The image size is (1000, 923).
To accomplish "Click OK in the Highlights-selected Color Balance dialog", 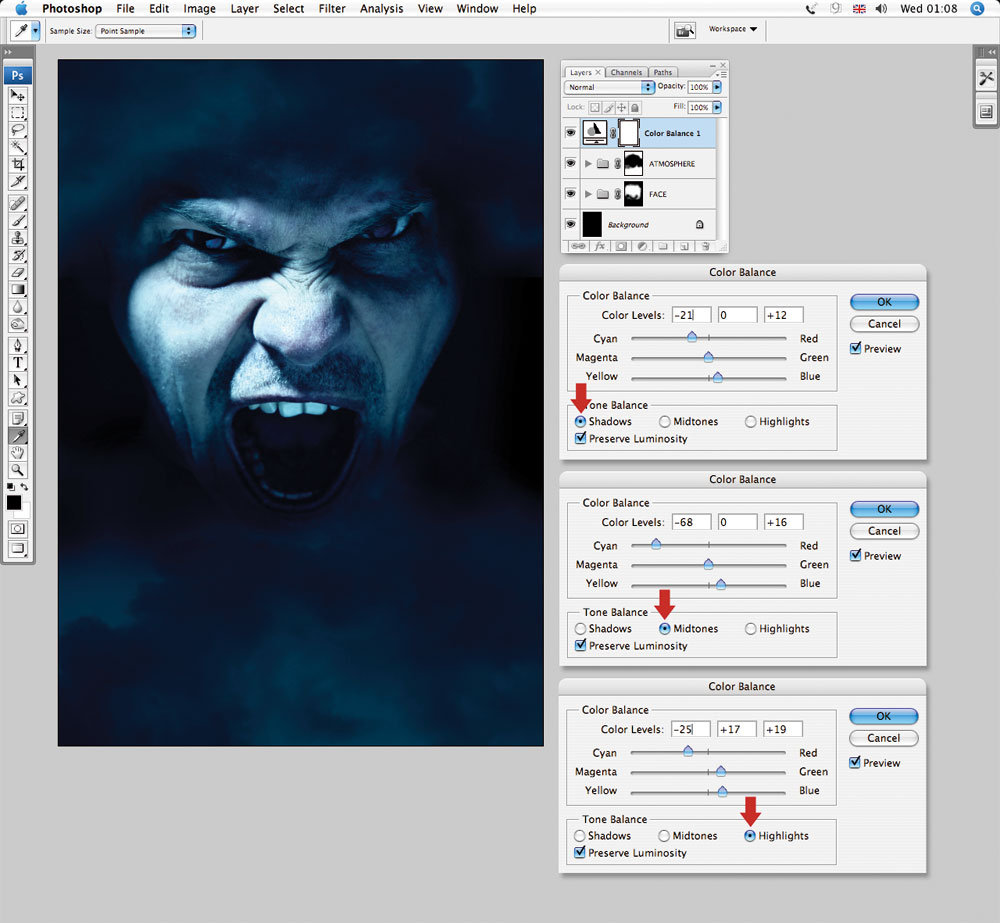I will 884,716.
